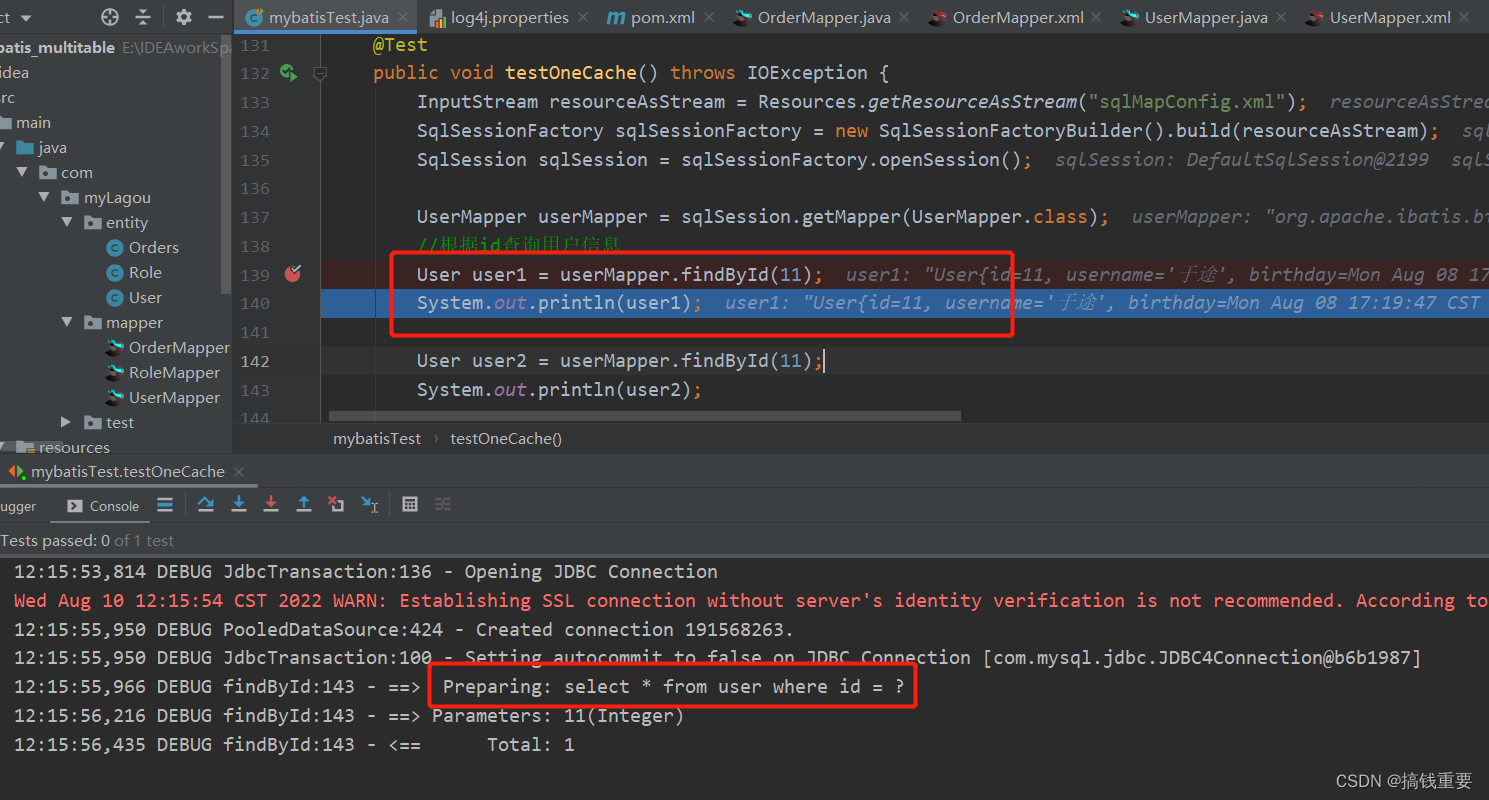Click the Step Into debug icon
The height and width of the screenshot is (800, 1489).
coord(239,505)
